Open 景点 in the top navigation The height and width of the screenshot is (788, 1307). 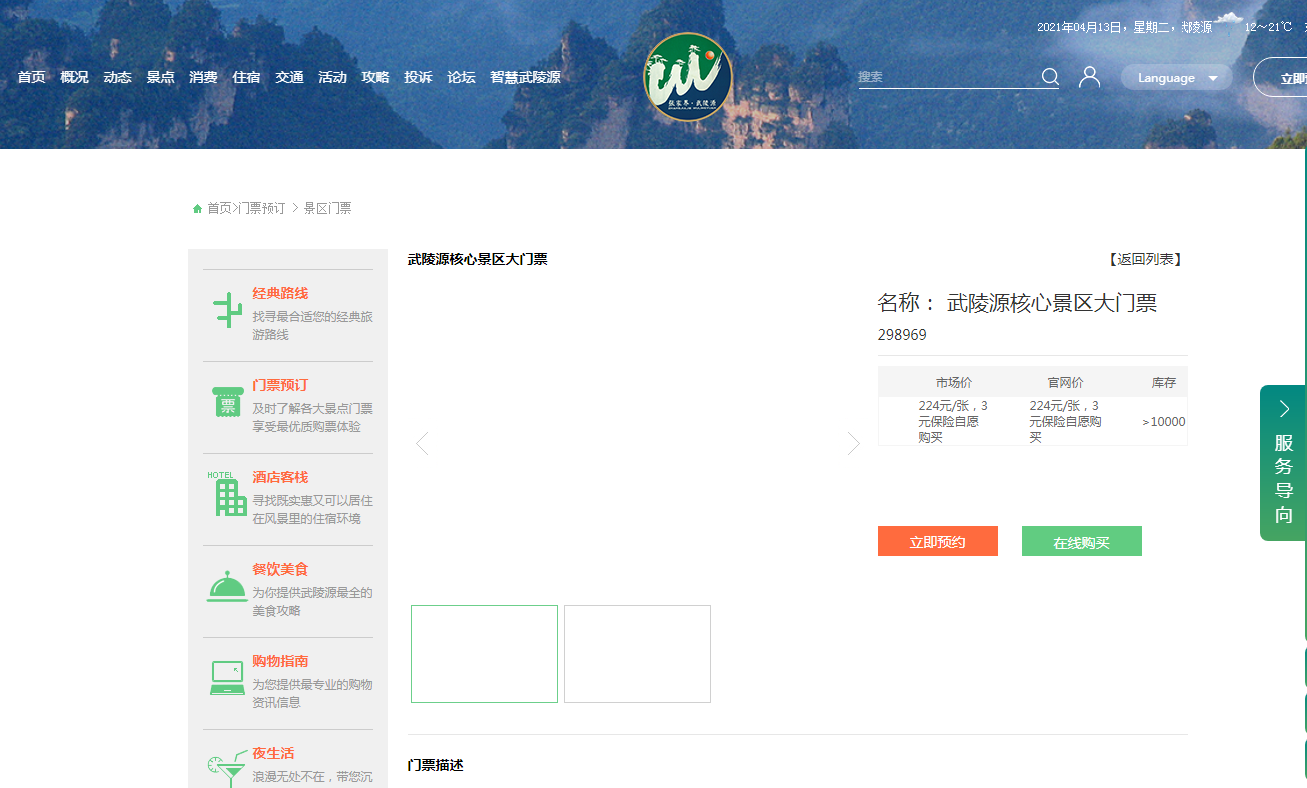(160, 77)
